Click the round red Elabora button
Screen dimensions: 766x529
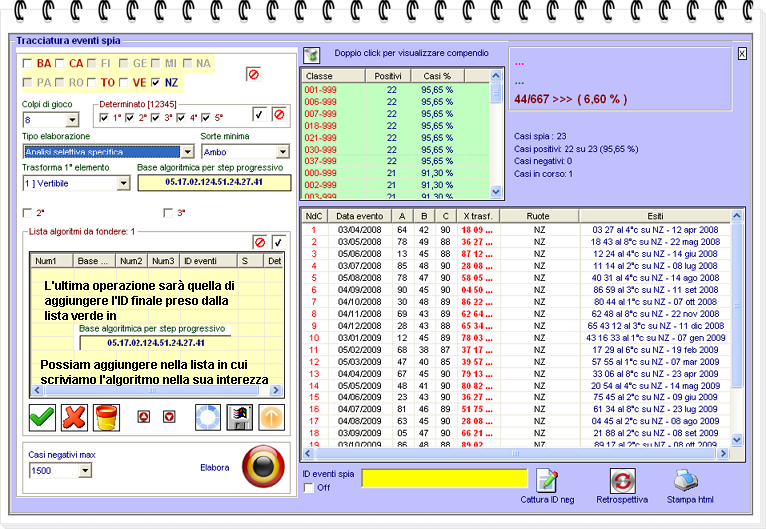coord(263,466)
